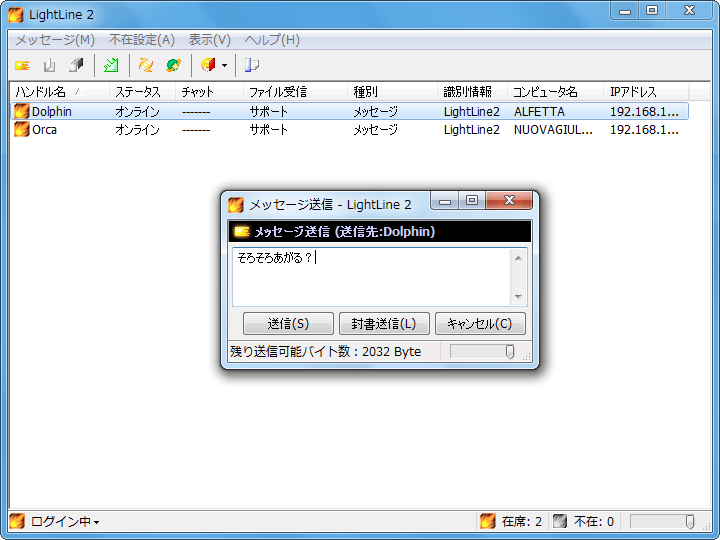Open the メッセージ(M) menu
The height and width of the screenshot is (540, 720).
(55, 40)
